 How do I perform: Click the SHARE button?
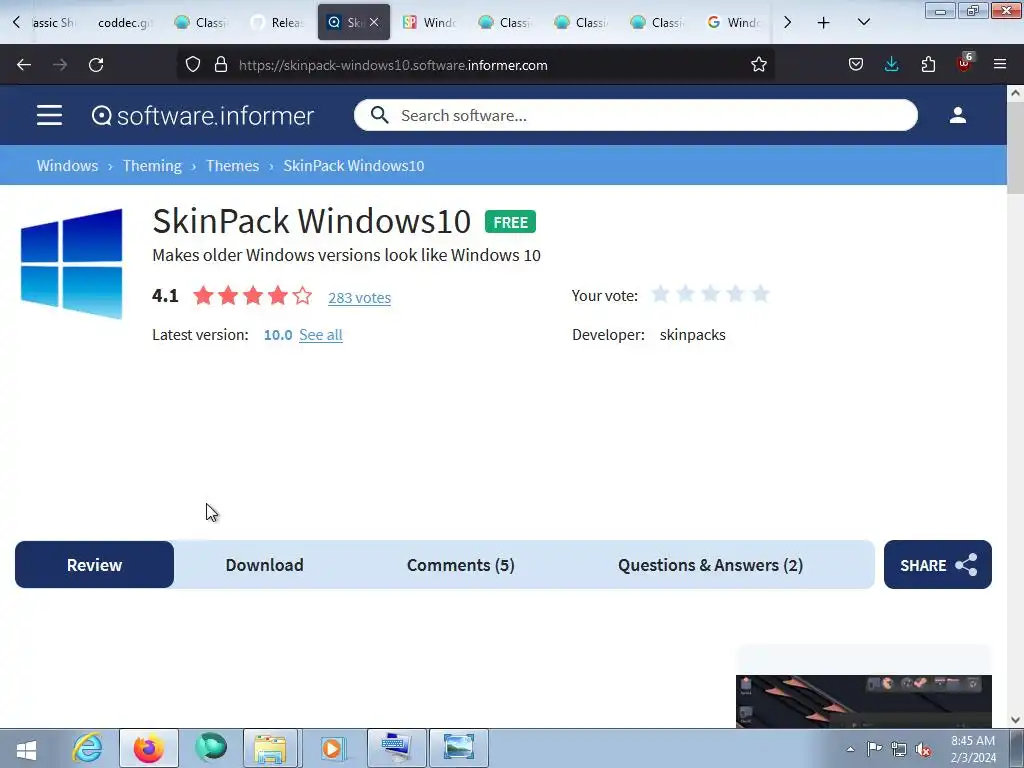coord(938,565)
